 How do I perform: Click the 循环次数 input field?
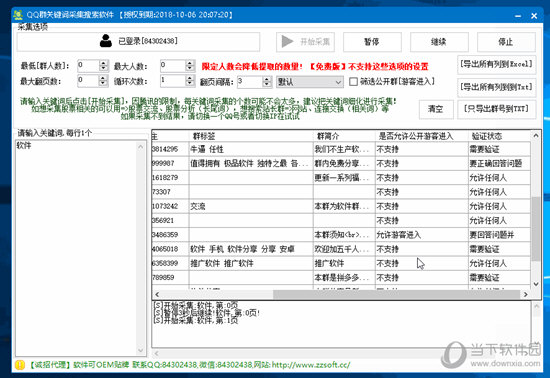click(173, 81)
